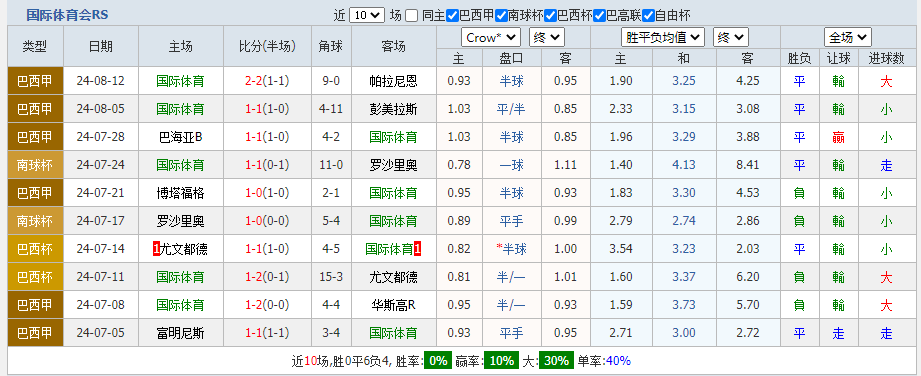
Task: Click the 国际体育会RS heading
Action: click(x=67, y=15)
